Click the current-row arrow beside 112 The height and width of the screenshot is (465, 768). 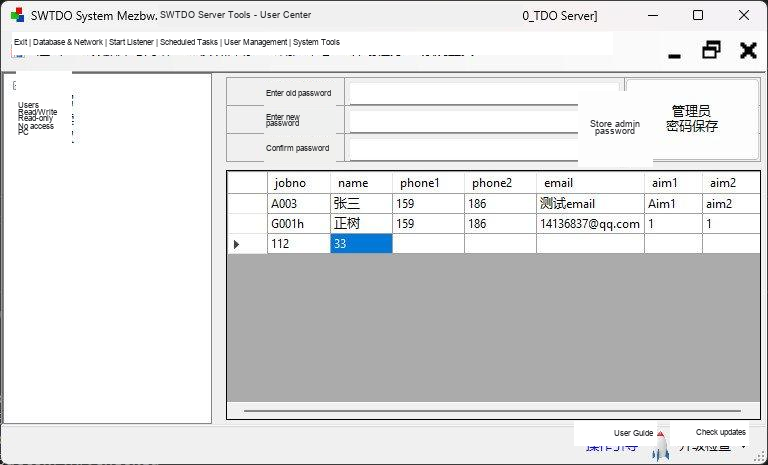(237, 244)
